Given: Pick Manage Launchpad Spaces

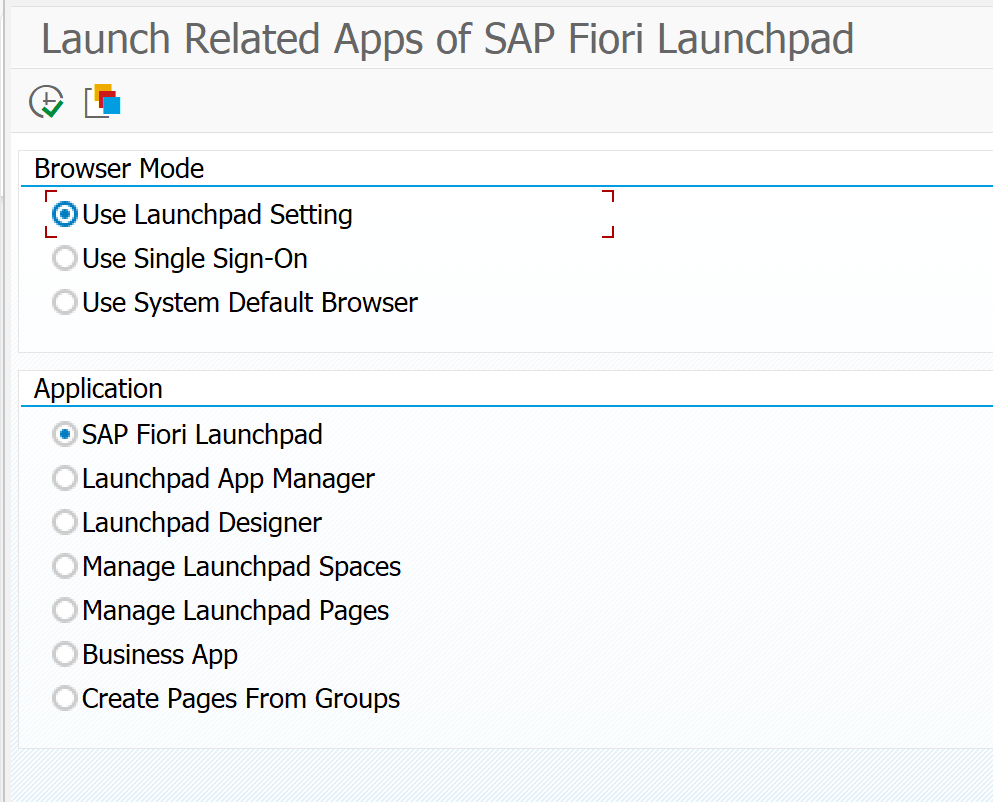Looking at the screenshot, I should pos(63,566).
